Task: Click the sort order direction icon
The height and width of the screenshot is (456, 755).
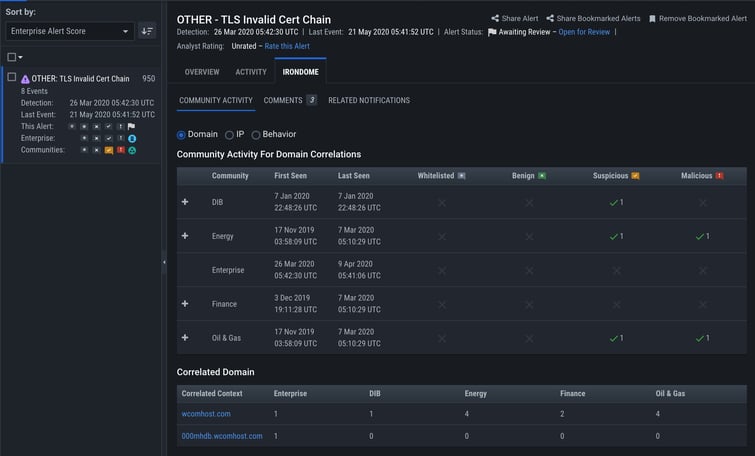Action: pos(147,31)
